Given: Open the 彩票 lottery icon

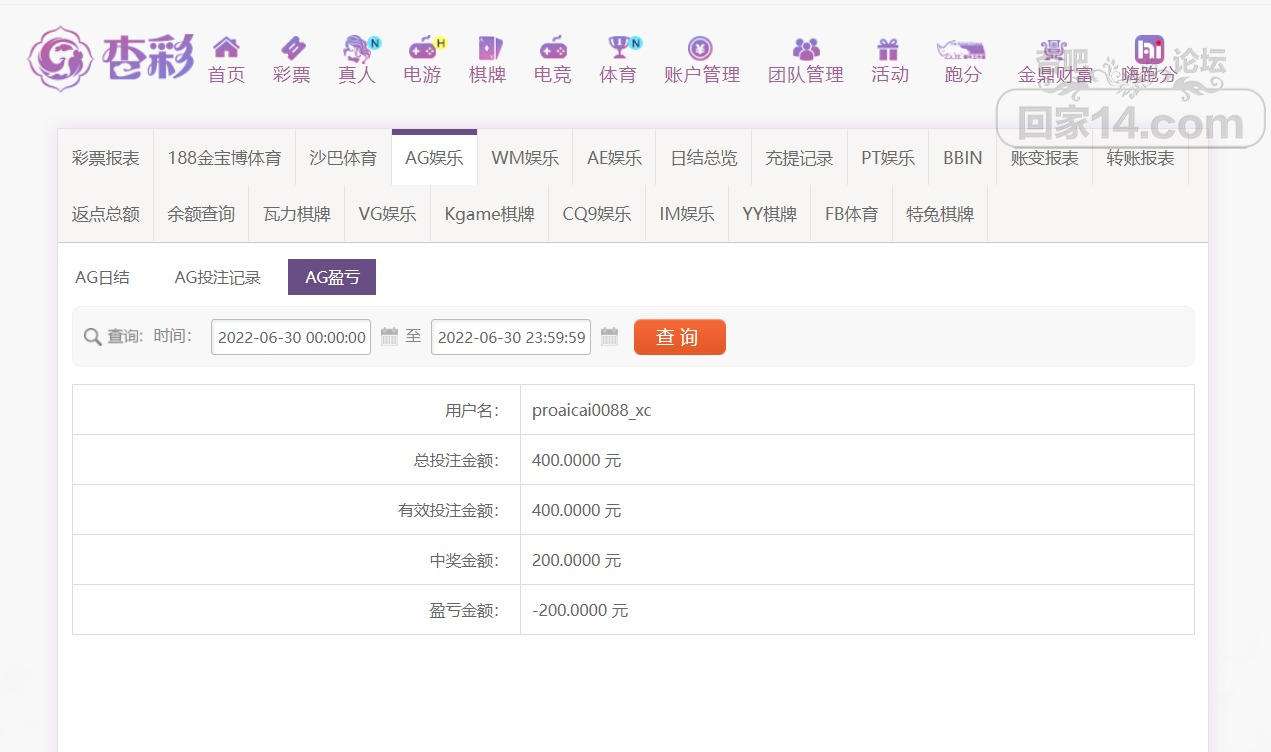Looking at the screenshot, I should 291,48.
